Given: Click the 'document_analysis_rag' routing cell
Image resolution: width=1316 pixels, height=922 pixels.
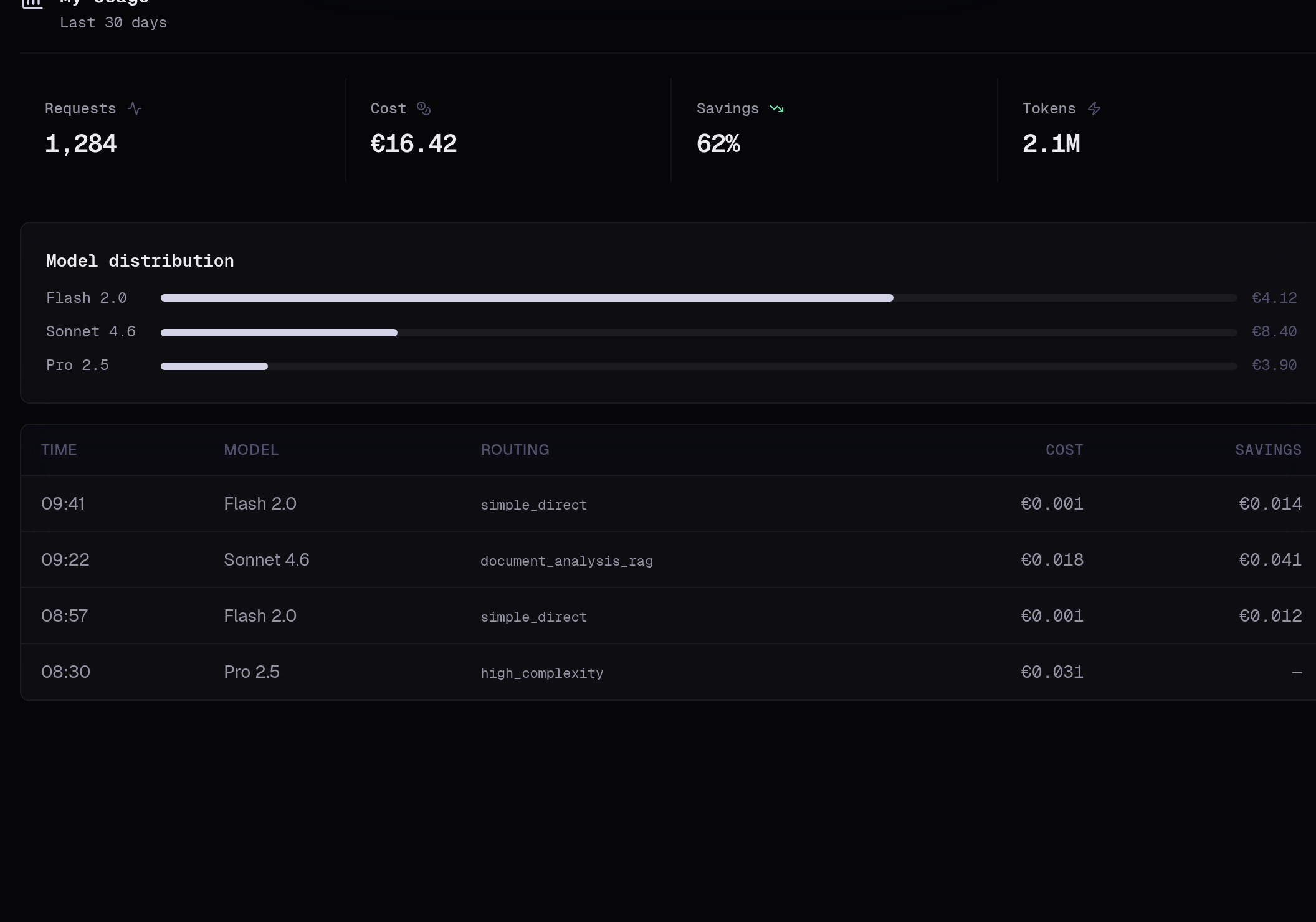Looking at the screenshot, I should tap(567, 561).
